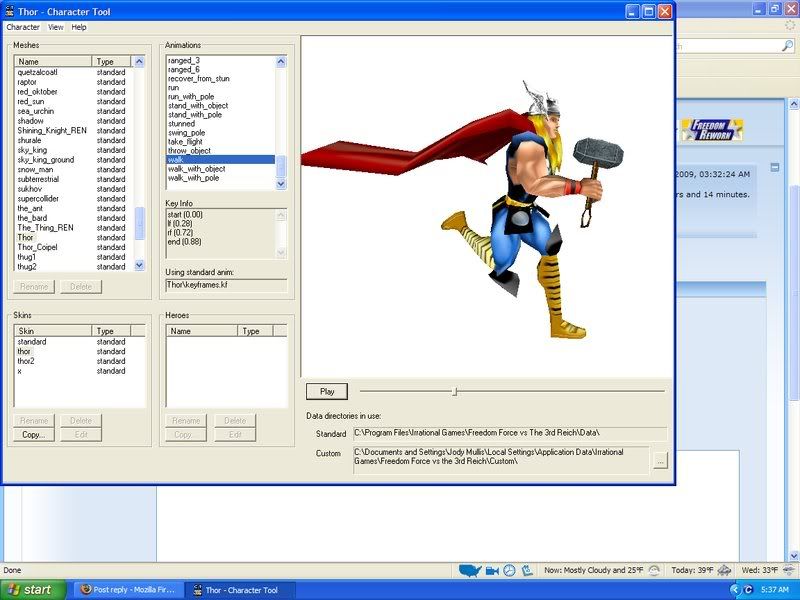This screenshot has width=800, height=600.
Task: Select the The_Thing_REN mesh
Action: (x=45, y=228)
